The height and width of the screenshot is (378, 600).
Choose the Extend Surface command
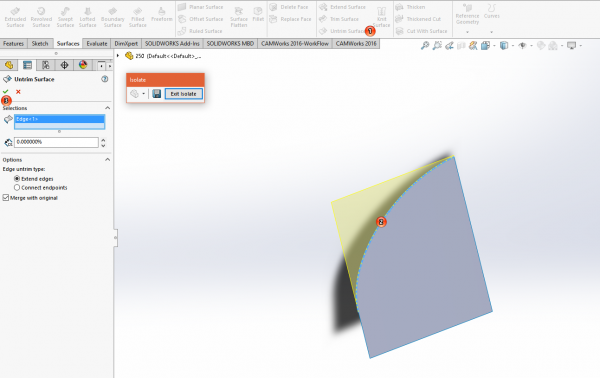click(342, 7)
